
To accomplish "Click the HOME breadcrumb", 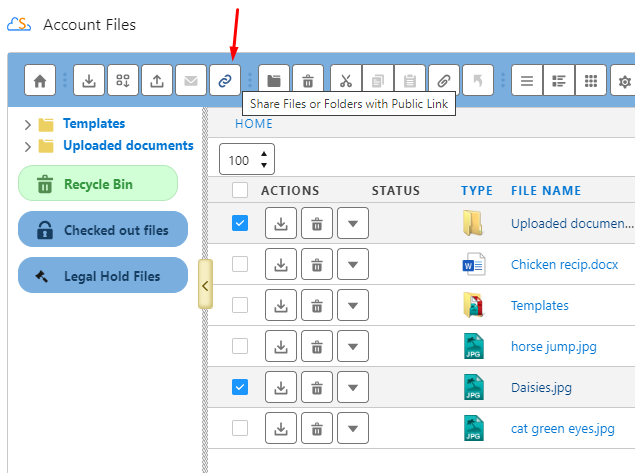I will click(x=253, y=124).
